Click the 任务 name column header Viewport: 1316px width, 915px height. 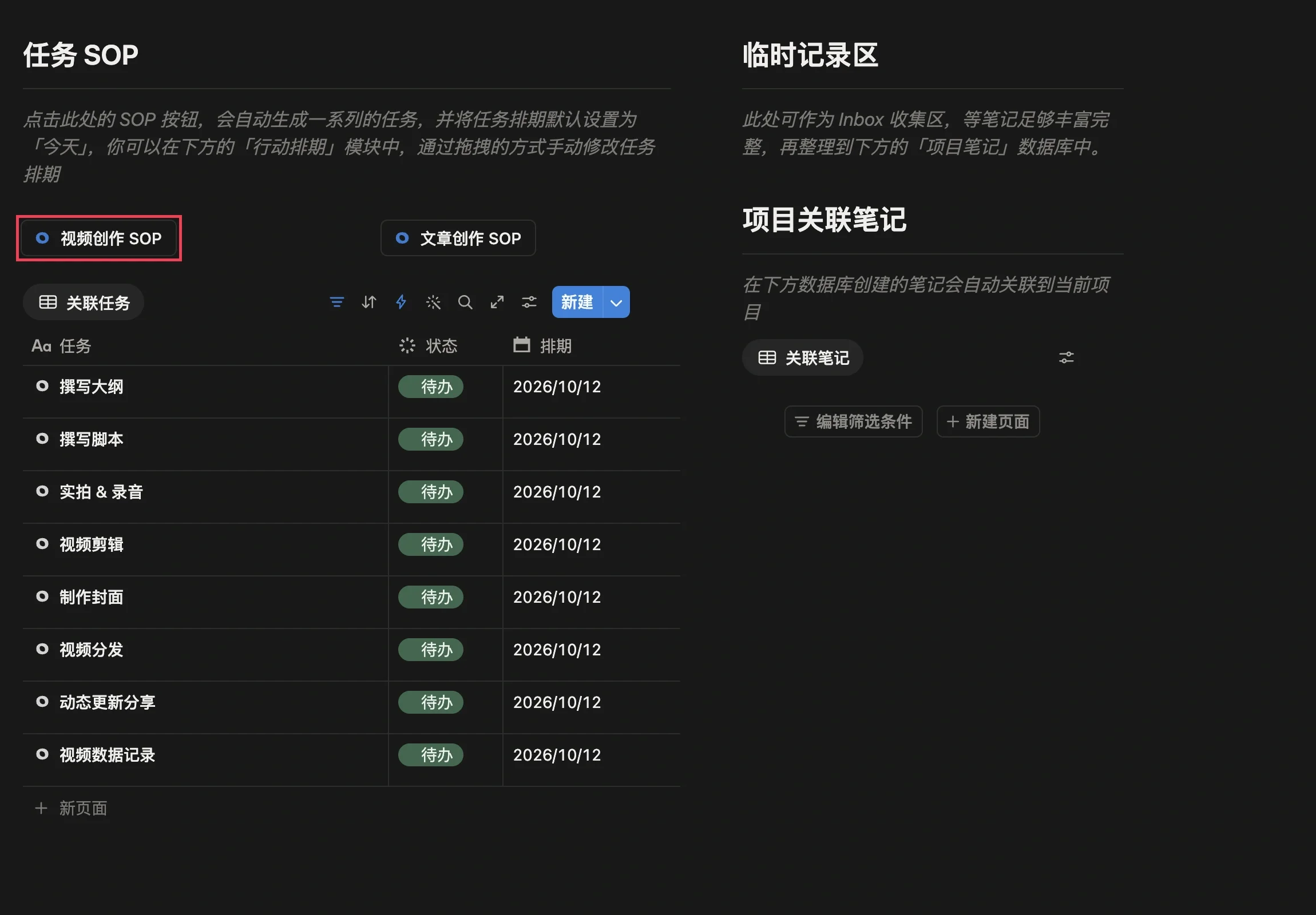pyautogui.click(x=61, y=345)
